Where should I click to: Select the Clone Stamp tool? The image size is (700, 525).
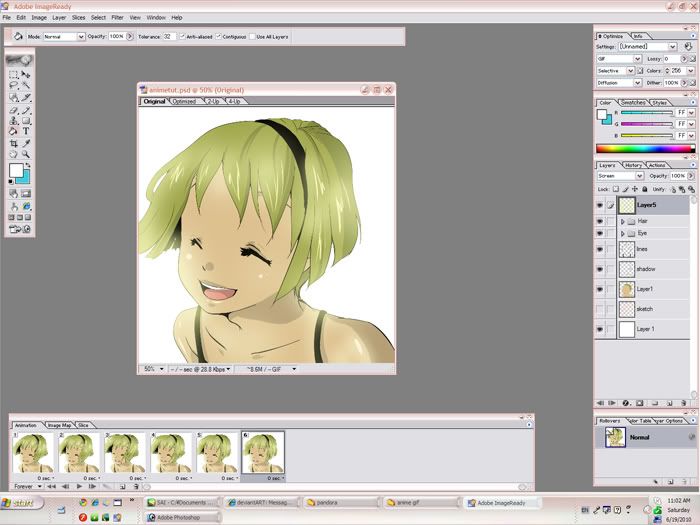coord(14,121)
